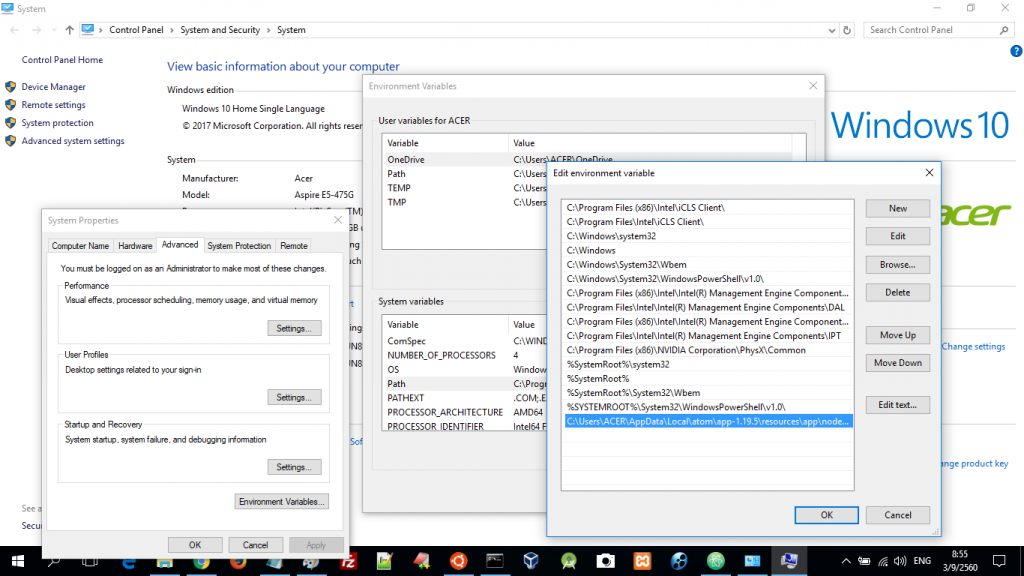Open the System Protection tab
1024x576 pixels.
239,246
